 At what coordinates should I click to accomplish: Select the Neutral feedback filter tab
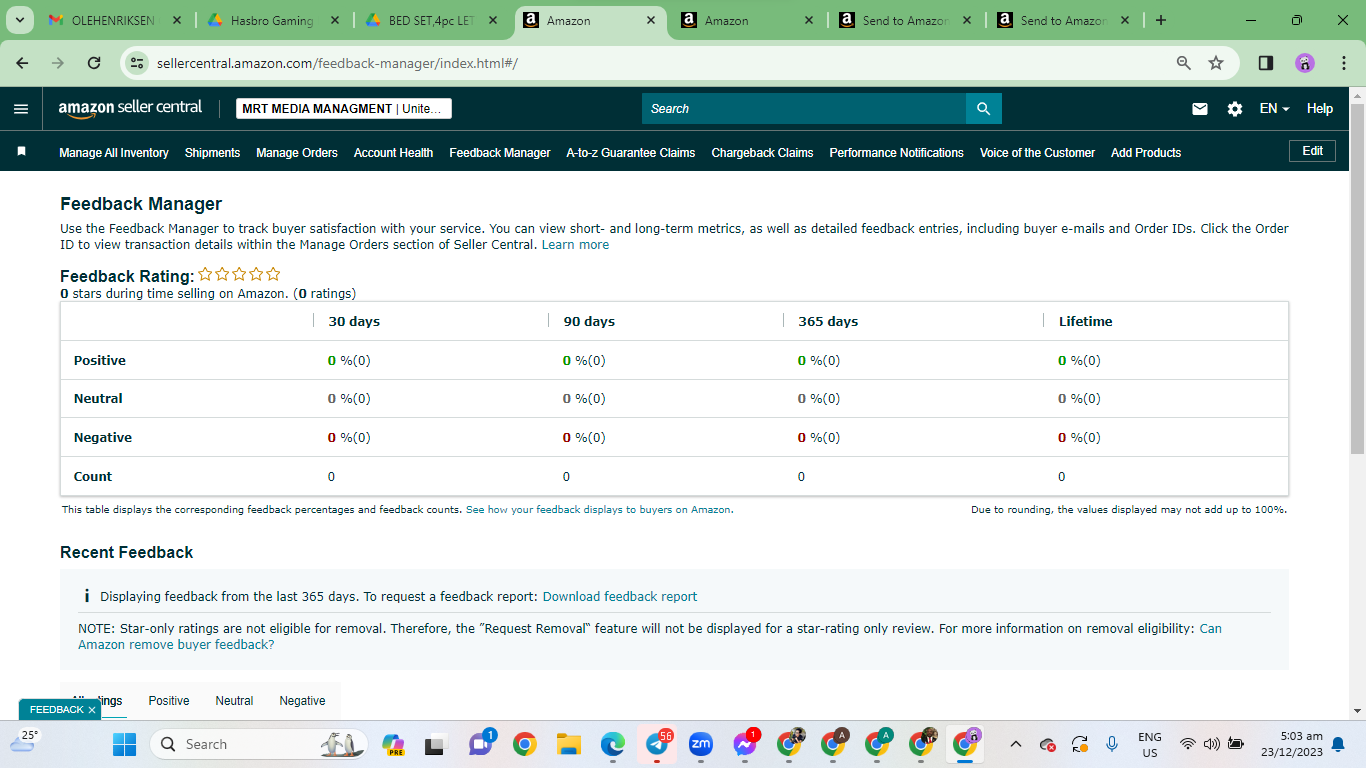(x=234, y=701)
